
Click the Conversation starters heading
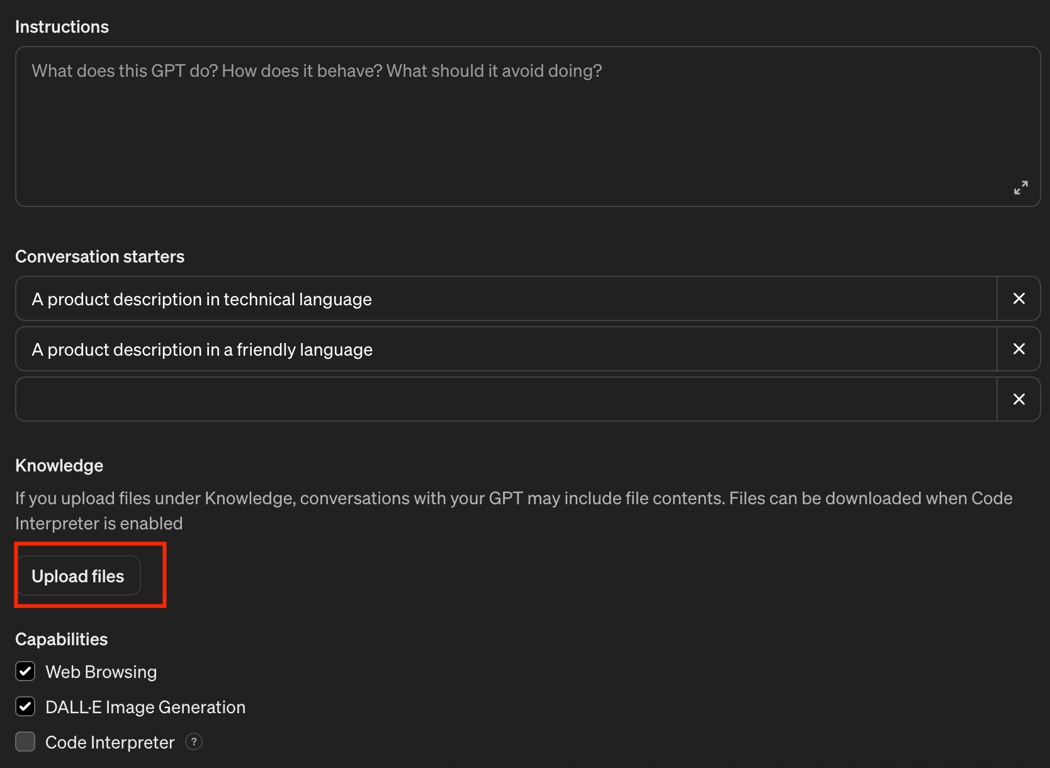click(x=100, y=257)
